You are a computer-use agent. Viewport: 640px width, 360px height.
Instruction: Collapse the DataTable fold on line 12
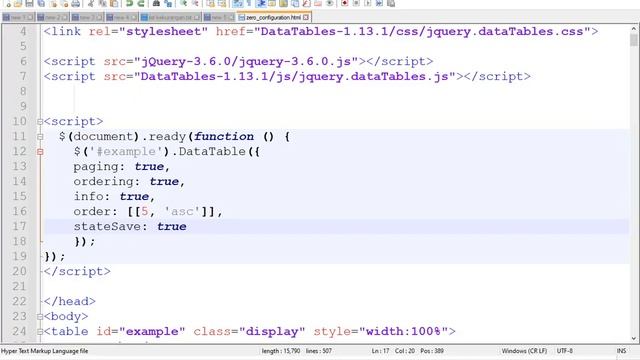[40, 152]
